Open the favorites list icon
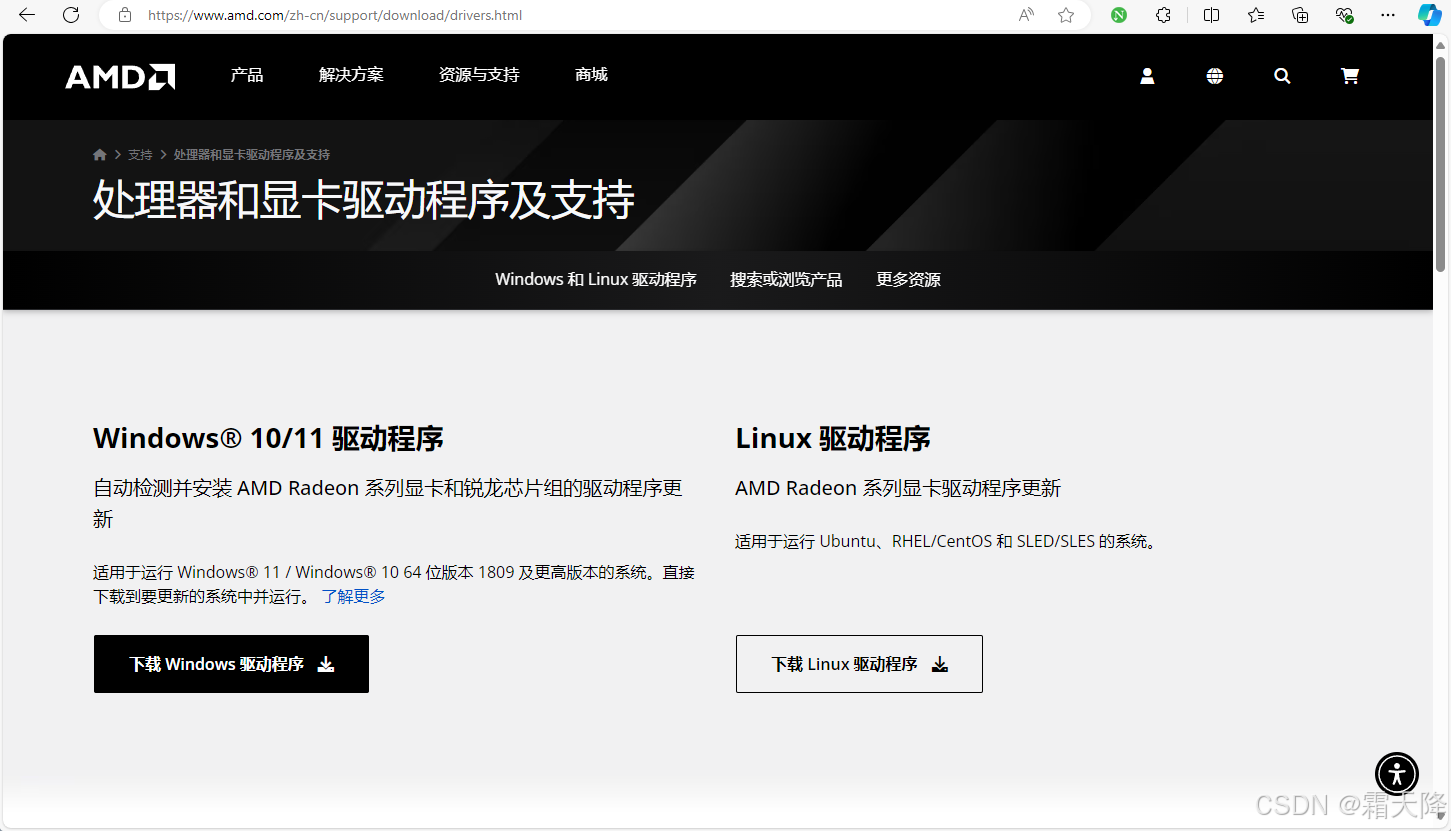The height and width of the screenshot is (831, 1451). (x=1256, y=15)
